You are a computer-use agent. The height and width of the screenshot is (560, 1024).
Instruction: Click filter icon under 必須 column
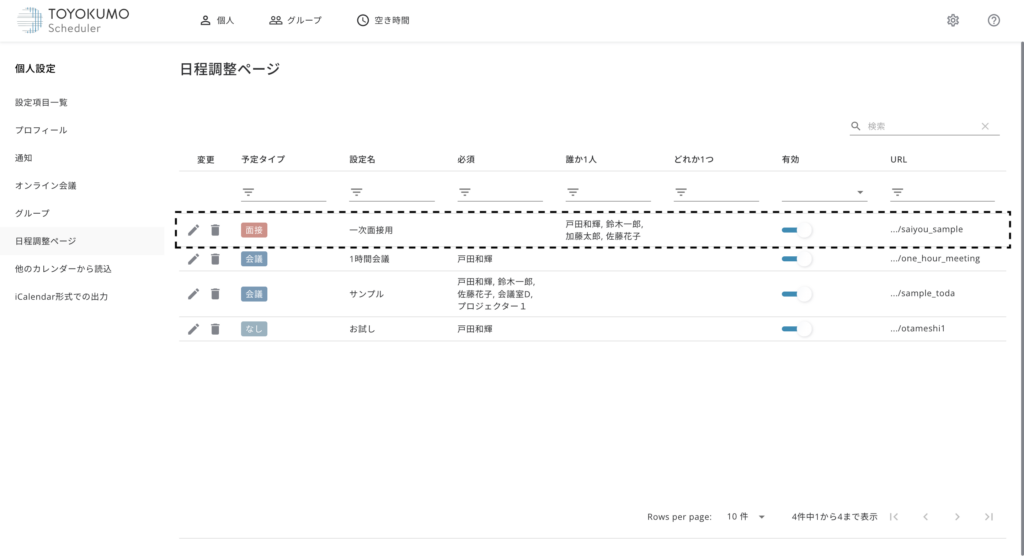464,192
